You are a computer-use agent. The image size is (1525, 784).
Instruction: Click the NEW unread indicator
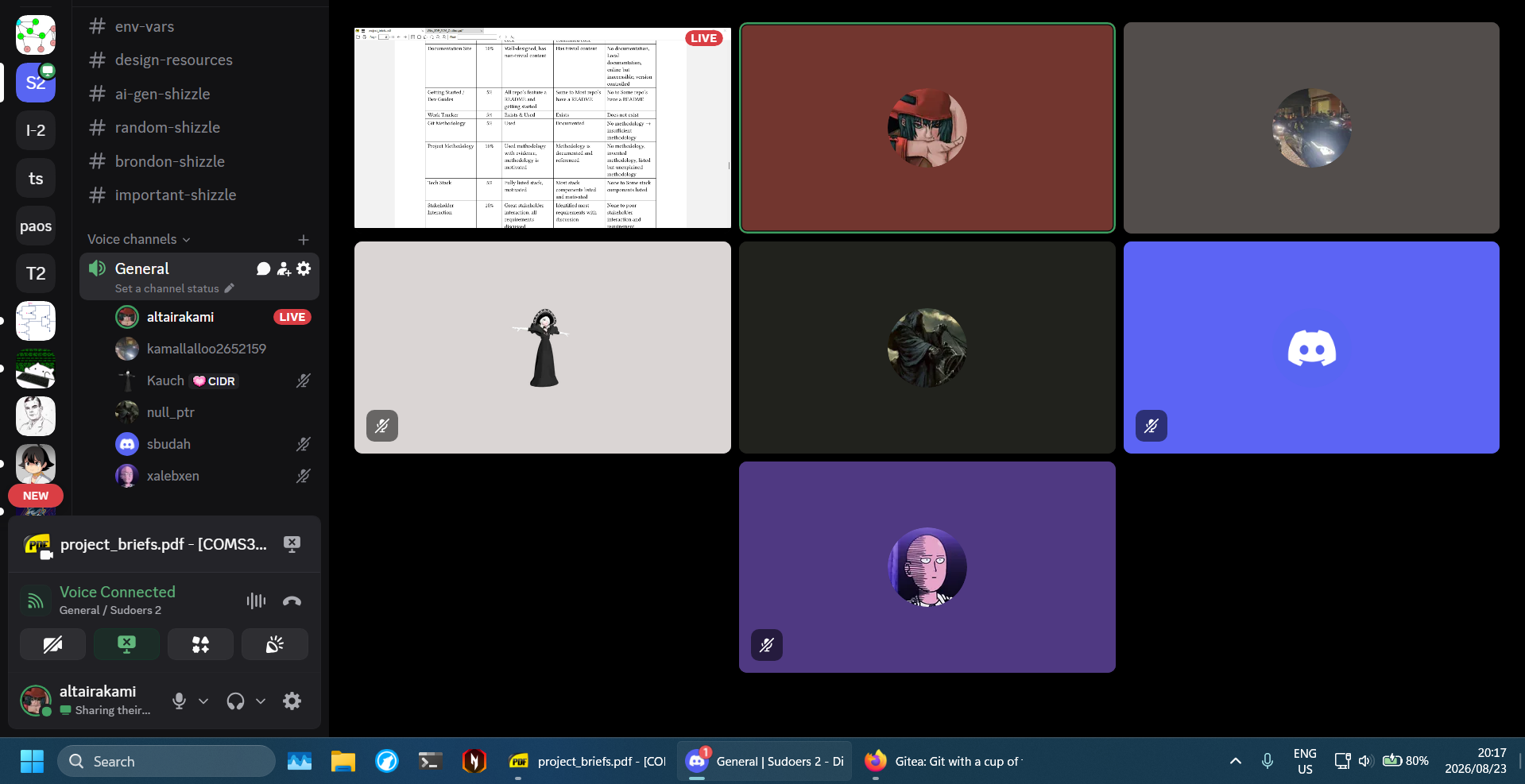point(36,496)
